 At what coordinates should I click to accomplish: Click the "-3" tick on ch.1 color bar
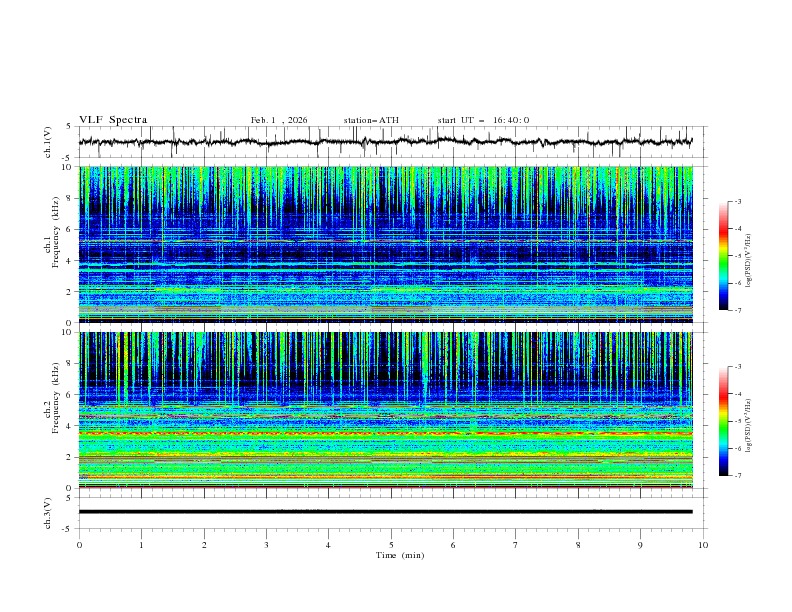click(x=738, y=201)
